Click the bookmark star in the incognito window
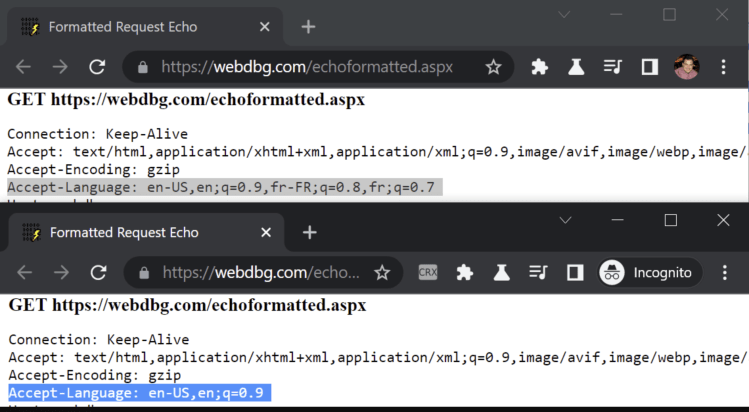This screenshot has height=412, width=749. click(x=382, y=272)
